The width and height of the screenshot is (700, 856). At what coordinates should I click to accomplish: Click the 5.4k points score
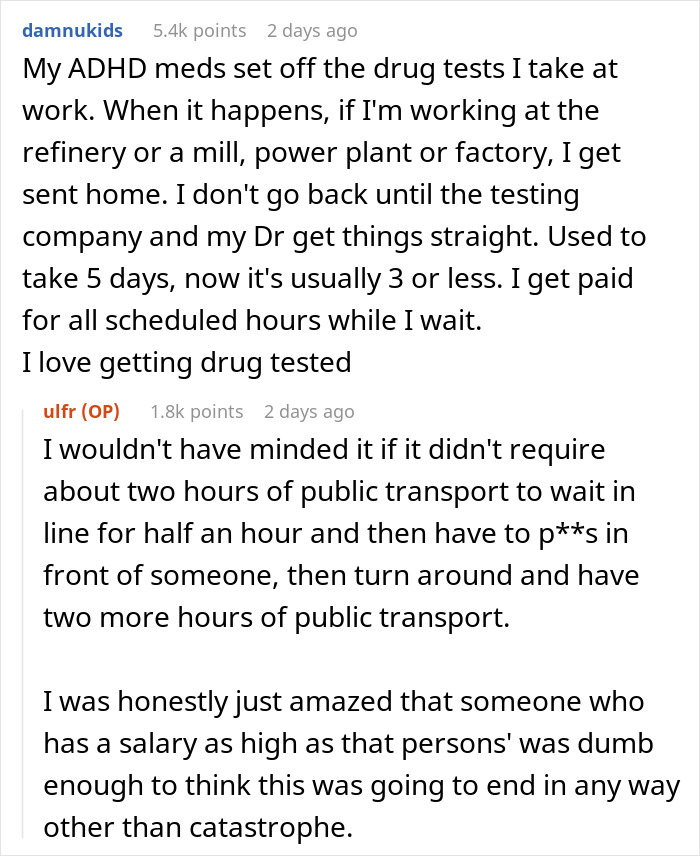tap(199, 31)
